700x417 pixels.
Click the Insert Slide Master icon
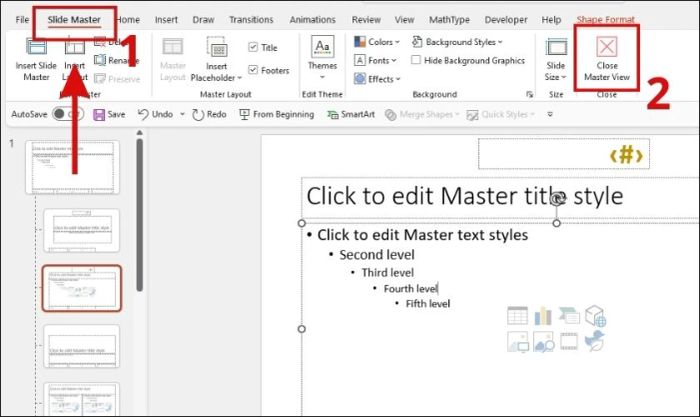[36, 47]
